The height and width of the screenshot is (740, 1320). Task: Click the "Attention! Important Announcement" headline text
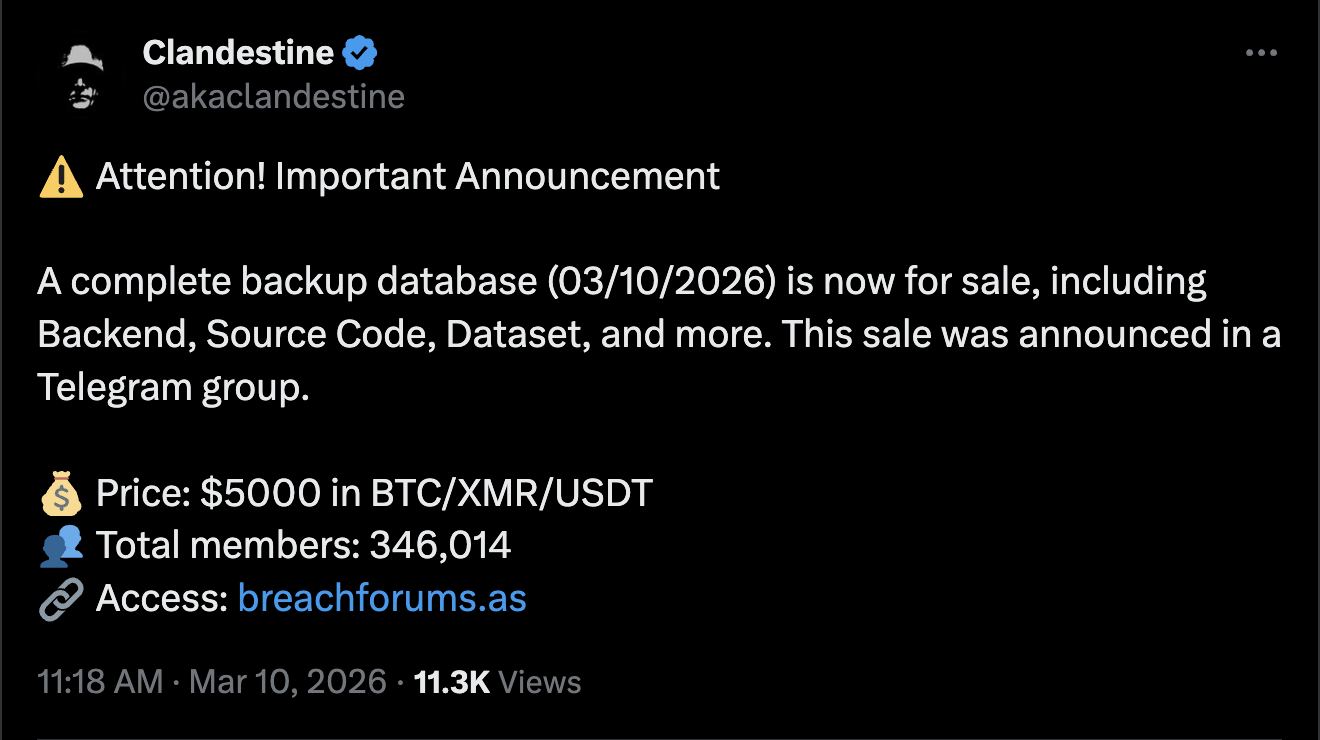[408, 177]
